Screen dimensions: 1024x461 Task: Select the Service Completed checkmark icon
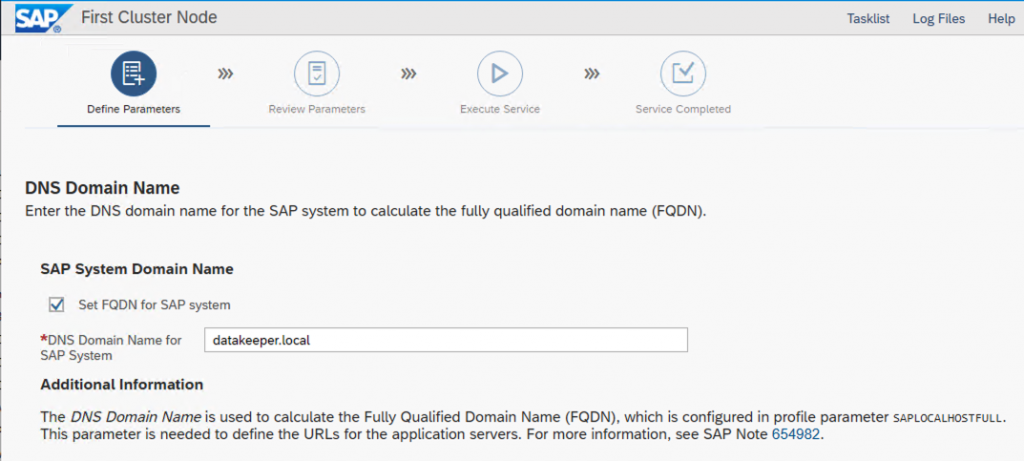(683, 74)
